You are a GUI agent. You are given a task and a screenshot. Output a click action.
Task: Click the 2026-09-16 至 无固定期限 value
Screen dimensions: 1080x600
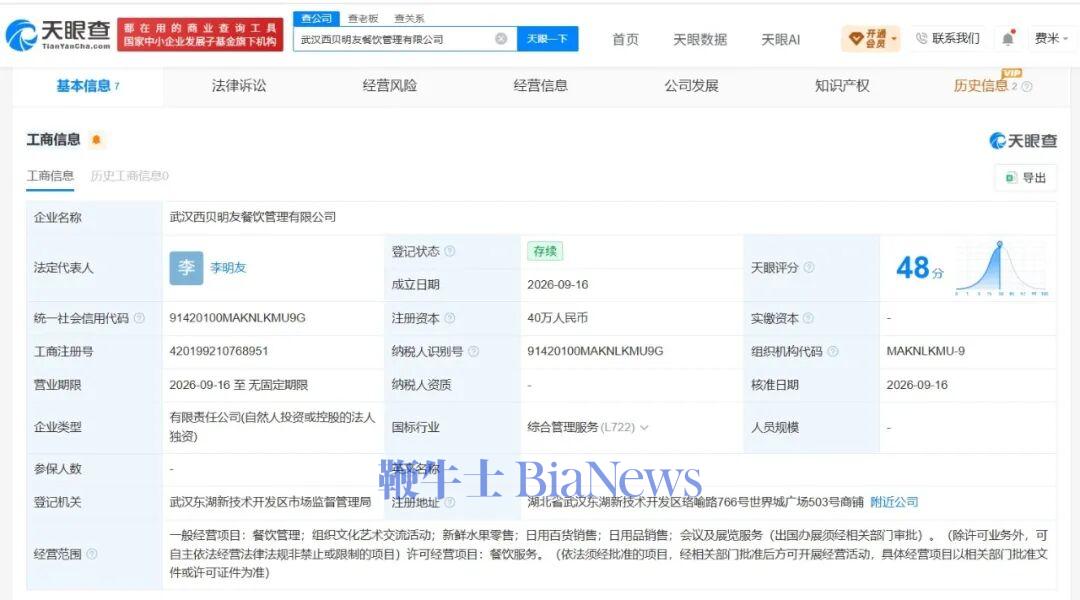point(238,385)
